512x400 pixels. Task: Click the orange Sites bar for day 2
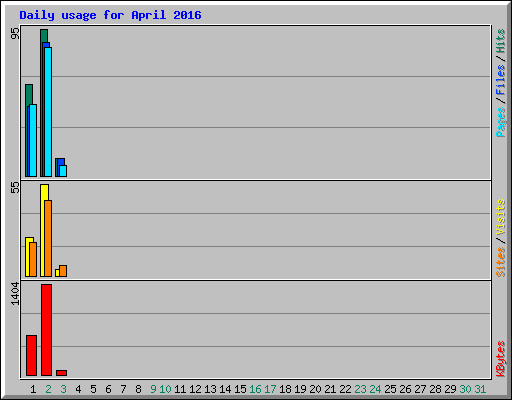tap(48, 238)
